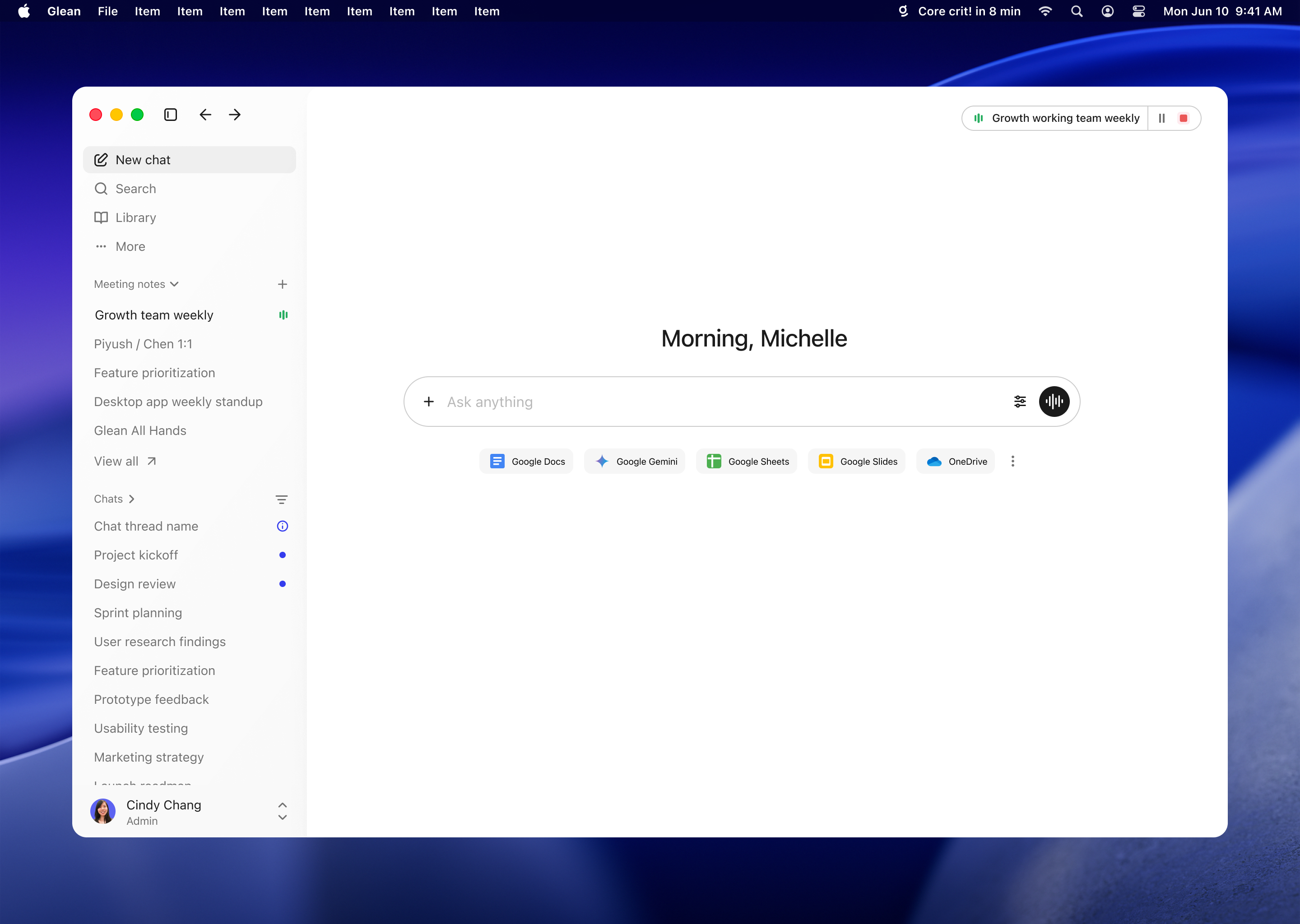This screenshot has height=924, width=1300.
Task: Open the Chats filter icon
Action: [281, 499]
